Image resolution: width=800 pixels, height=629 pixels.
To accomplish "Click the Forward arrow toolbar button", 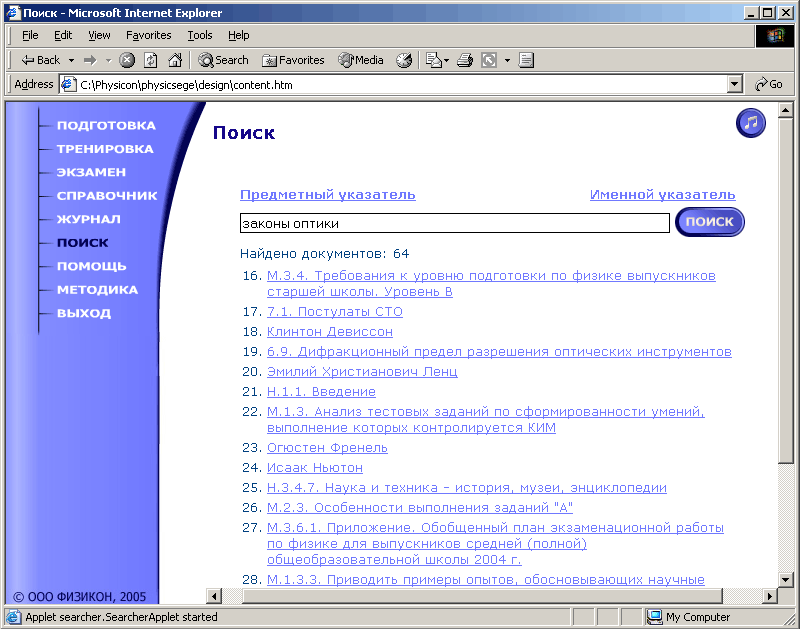I will (90, 60).
